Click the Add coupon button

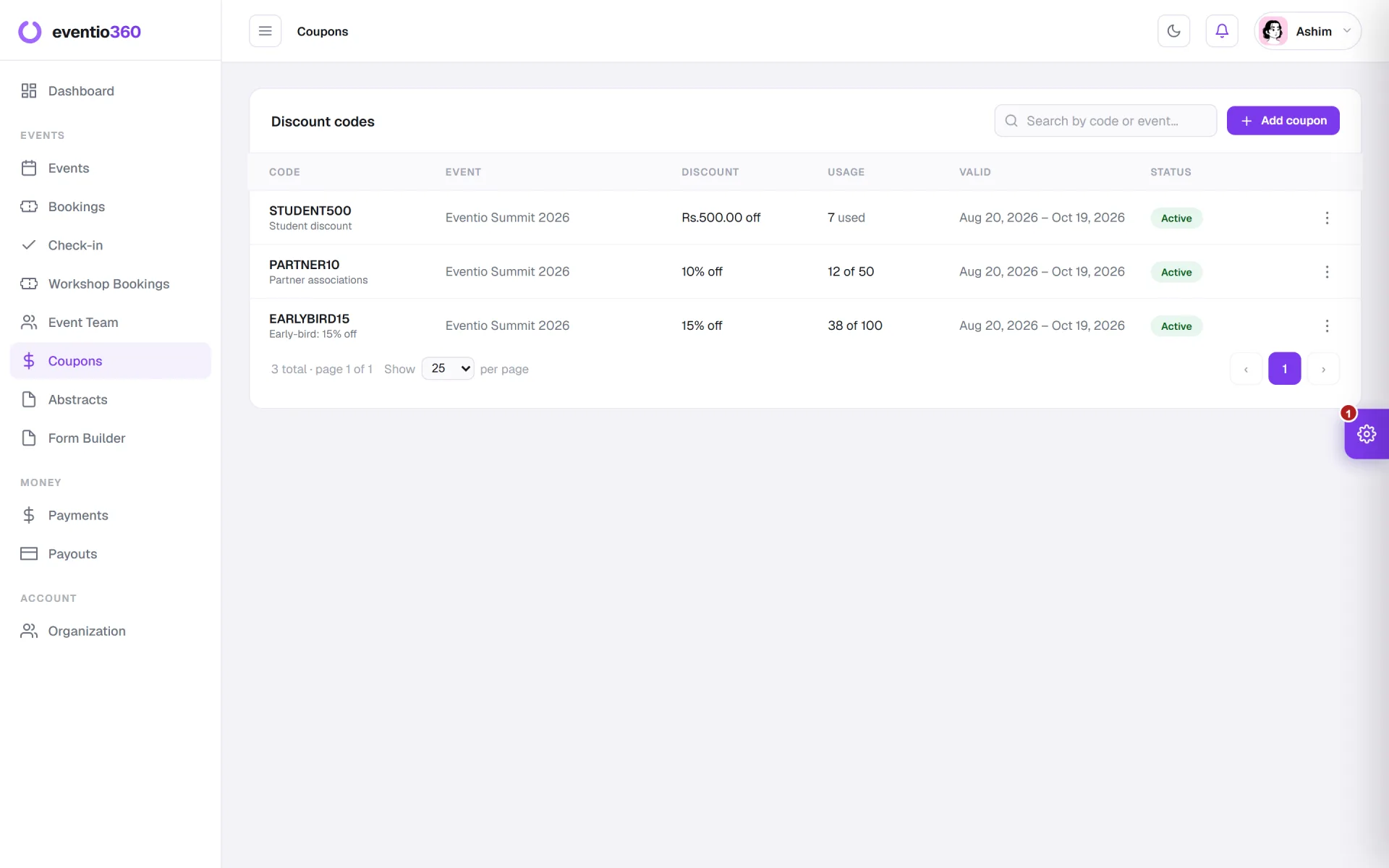click(x=1283, y=121)
